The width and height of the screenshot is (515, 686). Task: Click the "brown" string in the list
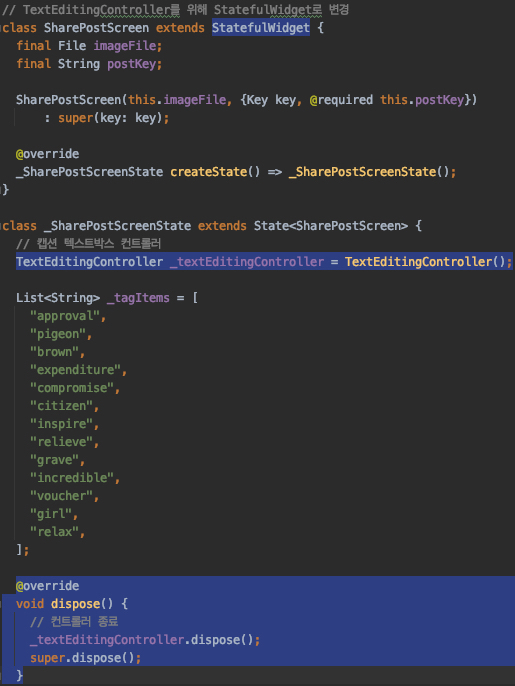point(54,351)
